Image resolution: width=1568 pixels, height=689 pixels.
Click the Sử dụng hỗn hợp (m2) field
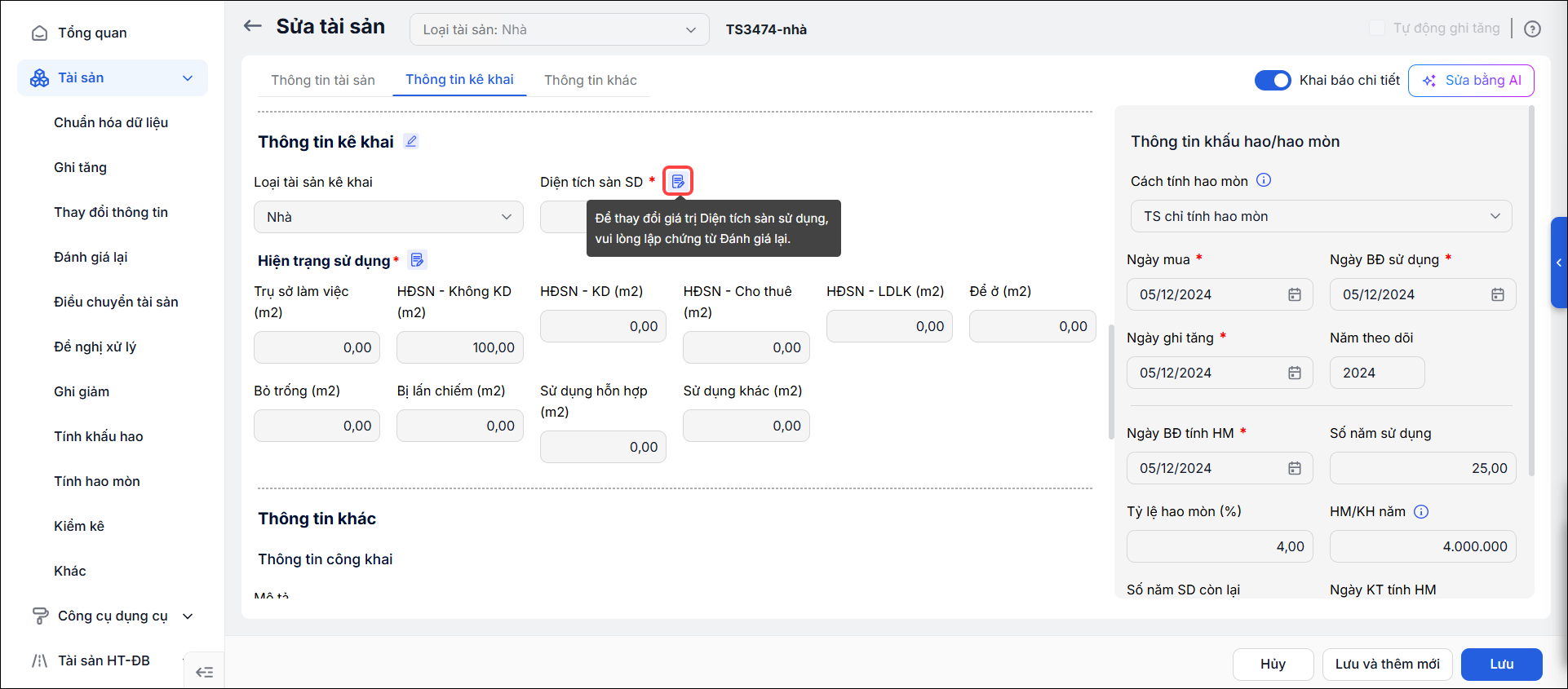coord(603,447)
